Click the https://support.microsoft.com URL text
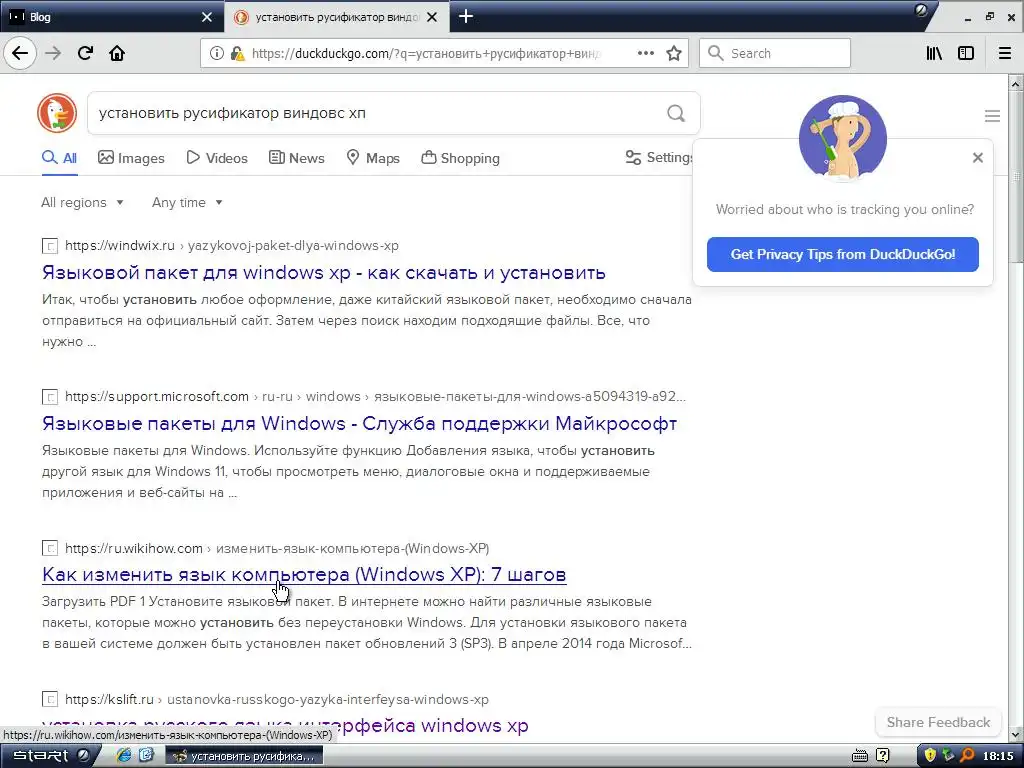The height and width of the screenshot is (768, 1024). pos(157,396)
